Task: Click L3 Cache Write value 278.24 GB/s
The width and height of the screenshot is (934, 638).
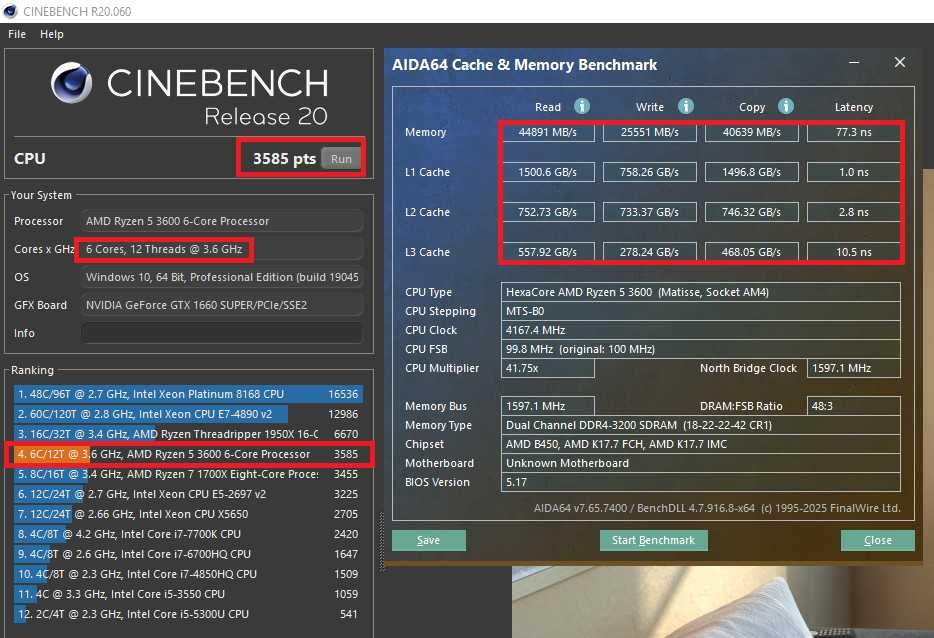Action: [650, 252]
